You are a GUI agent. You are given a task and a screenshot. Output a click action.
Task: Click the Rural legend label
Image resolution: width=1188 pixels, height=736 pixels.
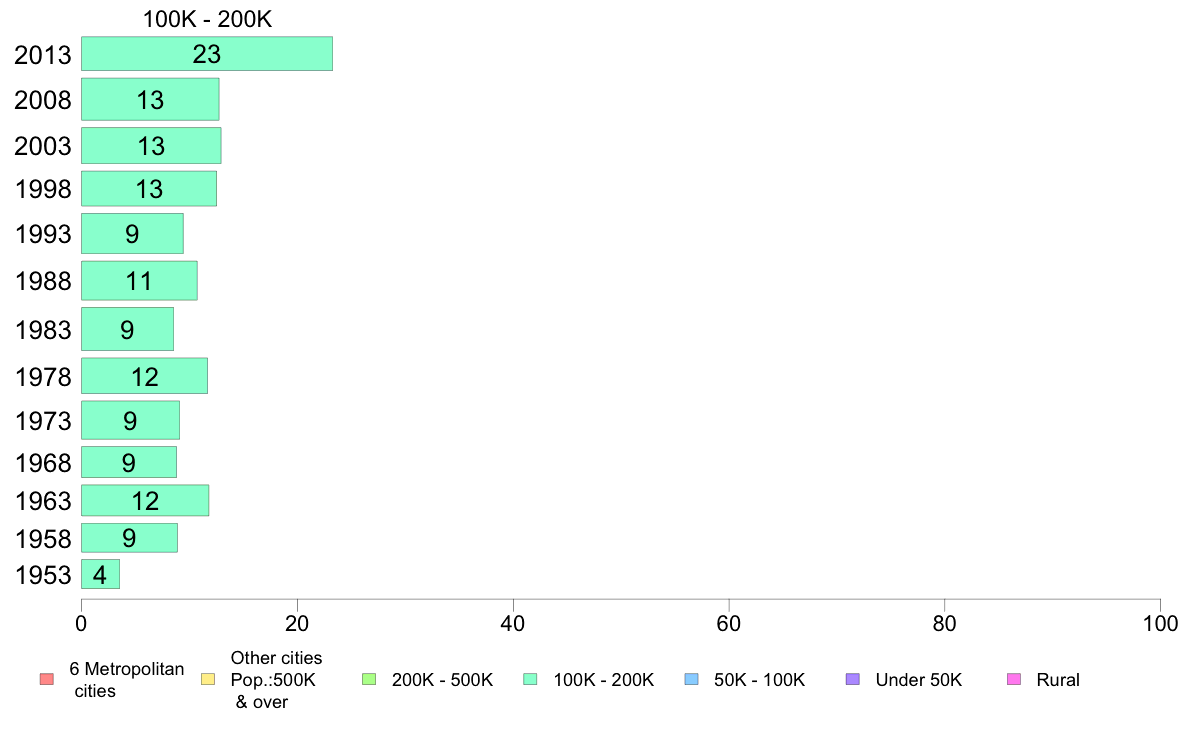[1058, 680]
